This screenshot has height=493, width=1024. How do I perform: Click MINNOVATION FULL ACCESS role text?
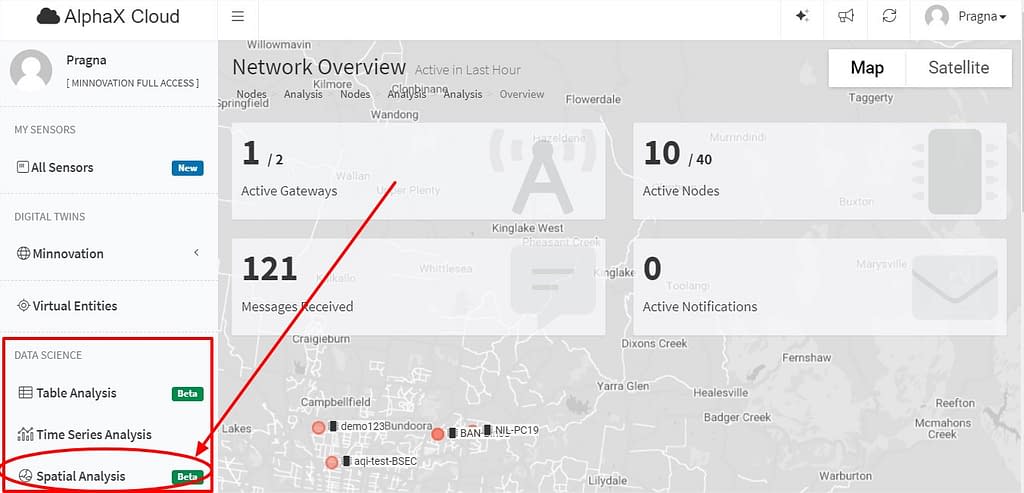(x=133, y=83)
